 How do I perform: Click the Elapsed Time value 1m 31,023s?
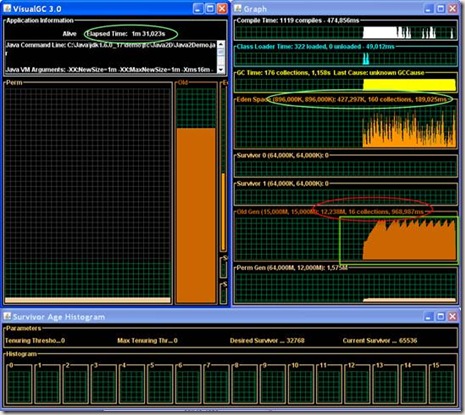tap(148, 34)
